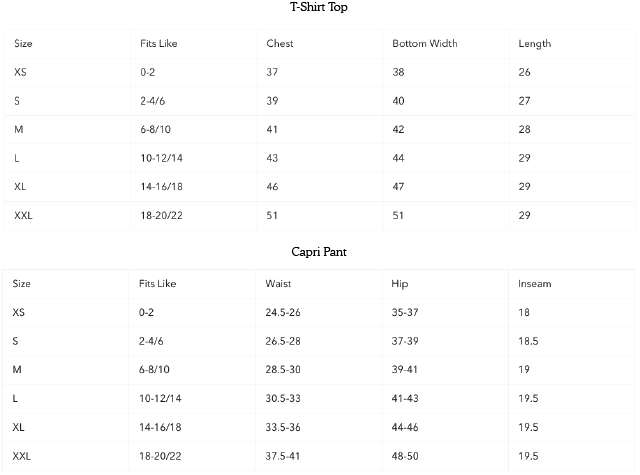Click the Capri Pant table heading

[x=318, y=252]
